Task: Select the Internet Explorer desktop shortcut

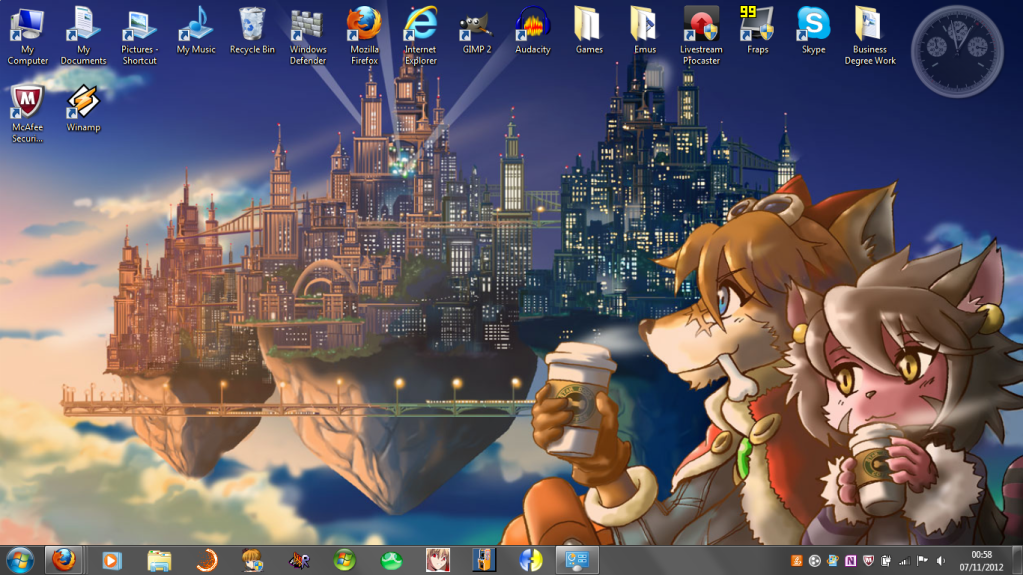Action: [x=420, y=36]
